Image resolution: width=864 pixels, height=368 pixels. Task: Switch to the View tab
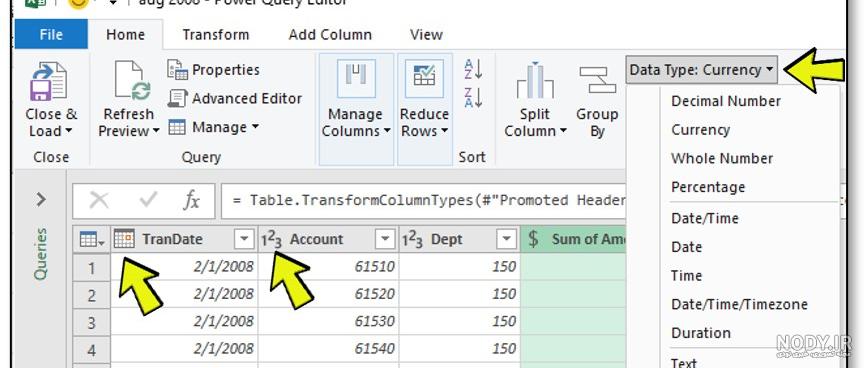(x=426, y=35)
